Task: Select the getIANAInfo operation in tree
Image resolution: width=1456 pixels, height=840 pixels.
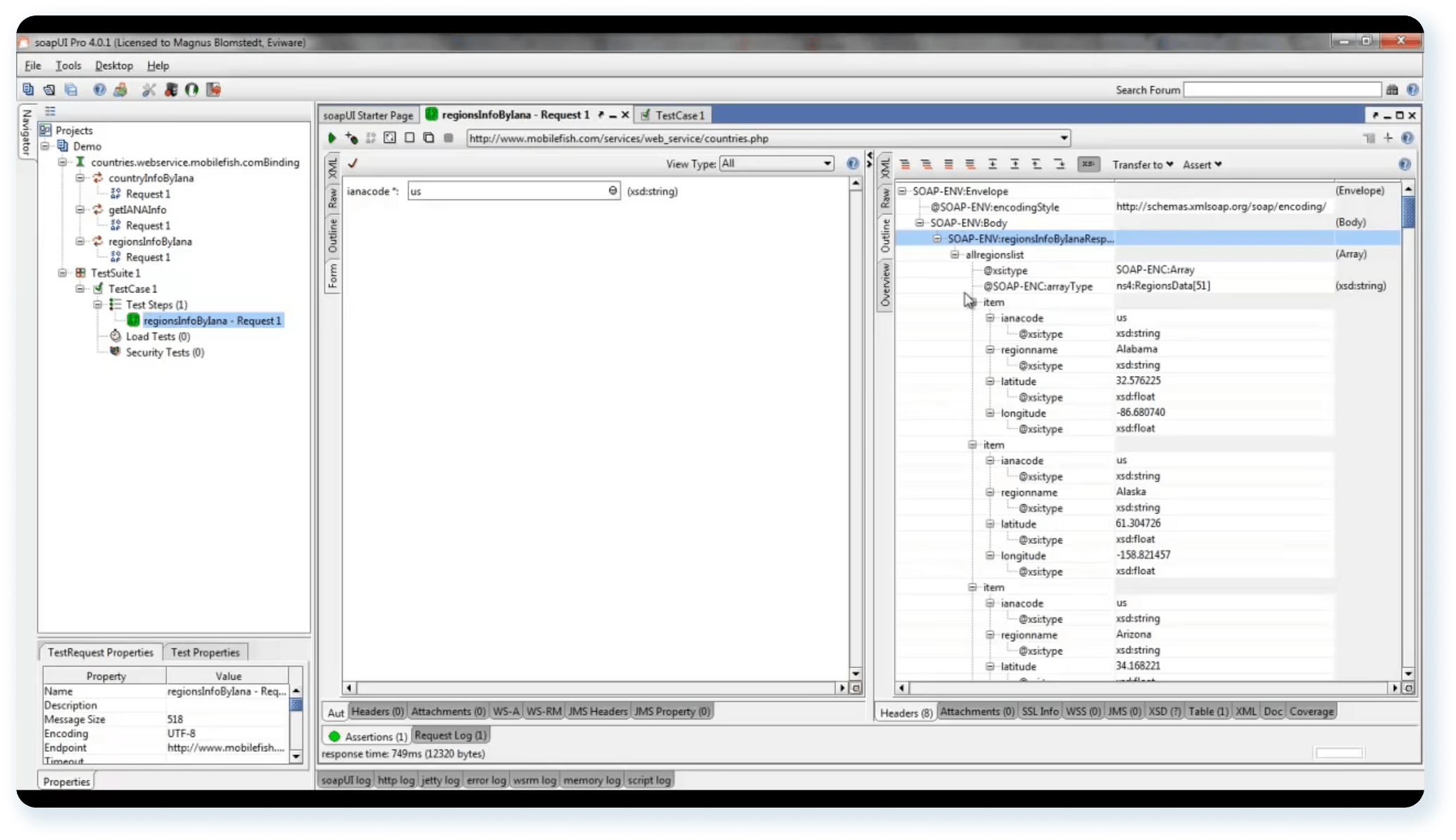Action: click(x=137, y=210)
